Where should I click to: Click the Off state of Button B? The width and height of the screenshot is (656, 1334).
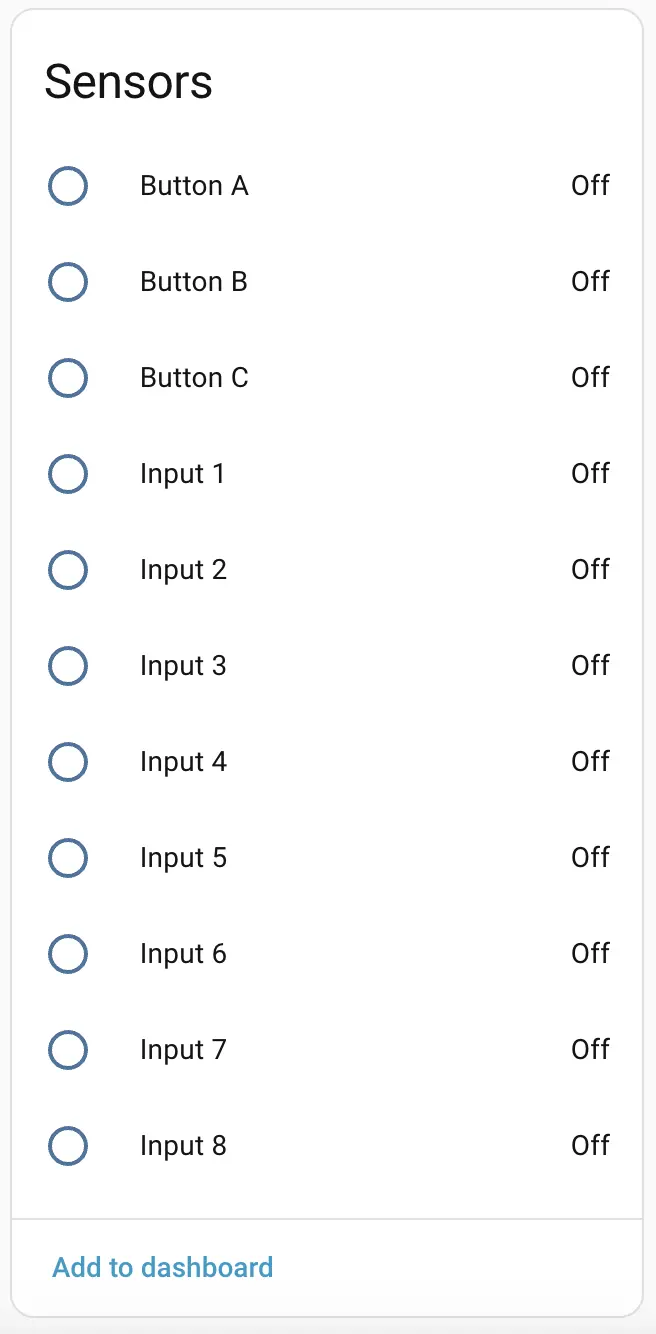coord(590,282)
